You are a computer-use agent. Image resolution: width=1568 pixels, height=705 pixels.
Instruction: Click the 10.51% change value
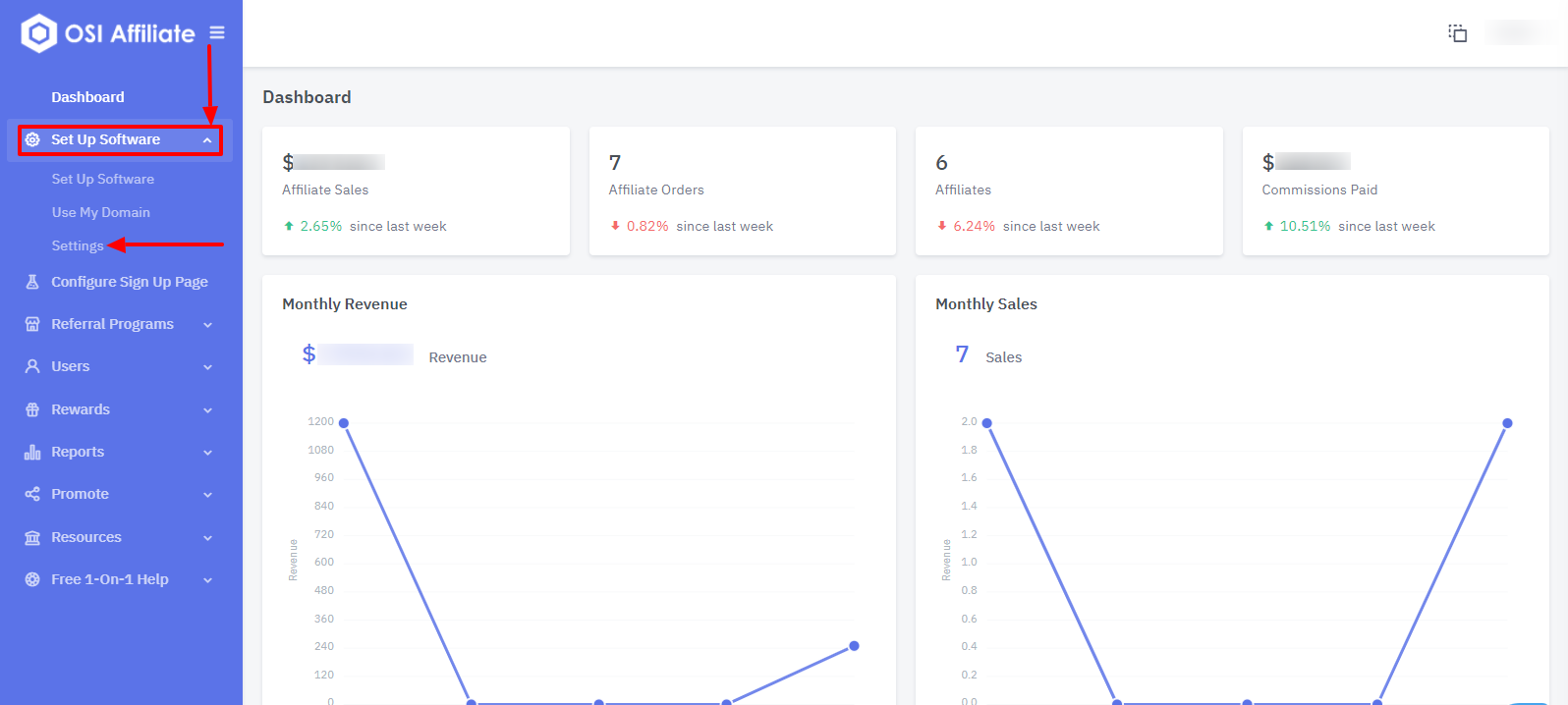tap(1305, 226)
